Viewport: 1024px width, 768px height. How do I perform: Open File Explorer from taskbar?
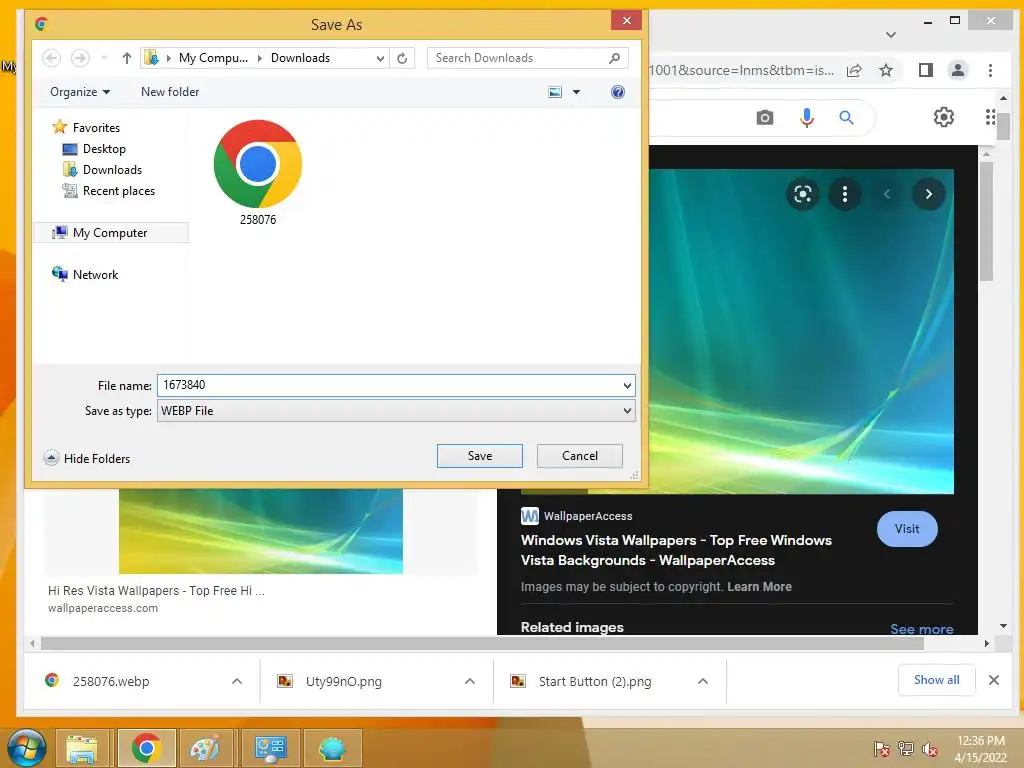[81, 748]
